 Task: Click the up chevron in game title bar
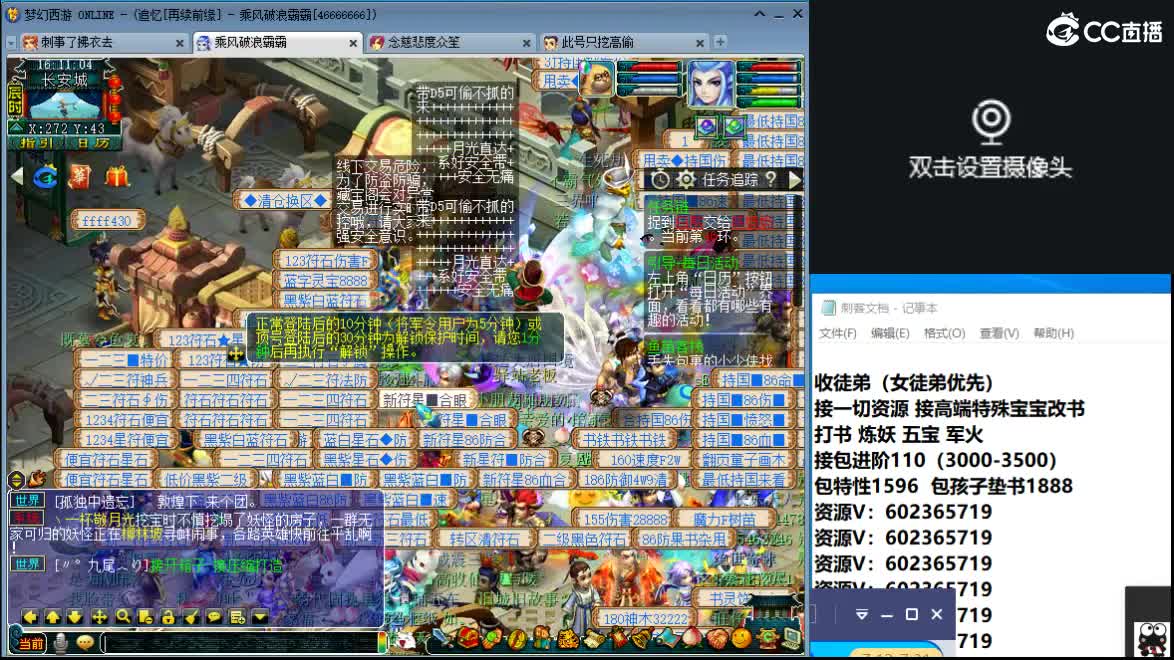(x=759, y=14)
